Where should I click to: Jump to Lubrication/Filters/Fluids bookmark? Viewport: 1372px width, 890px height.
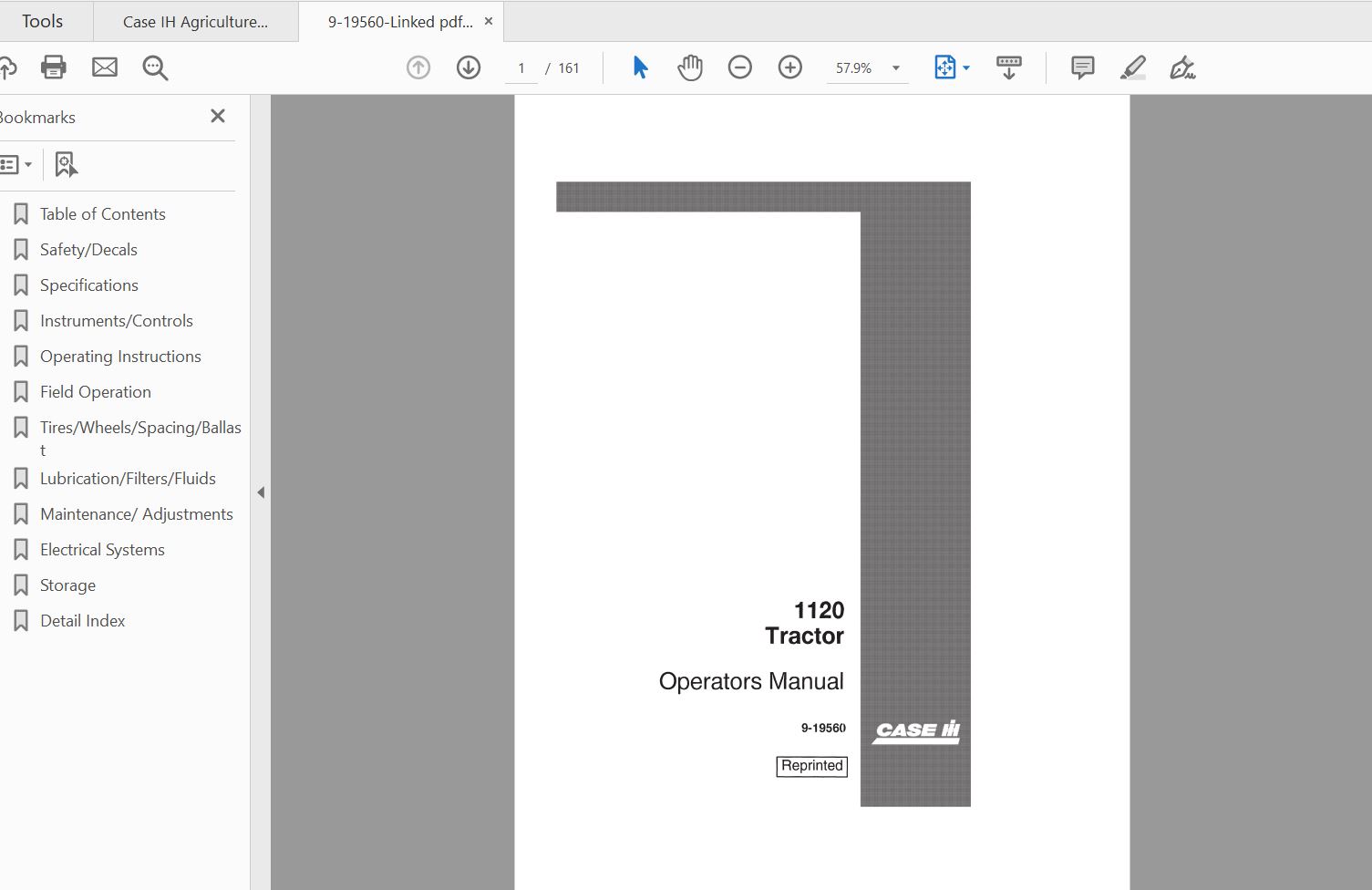128,479
